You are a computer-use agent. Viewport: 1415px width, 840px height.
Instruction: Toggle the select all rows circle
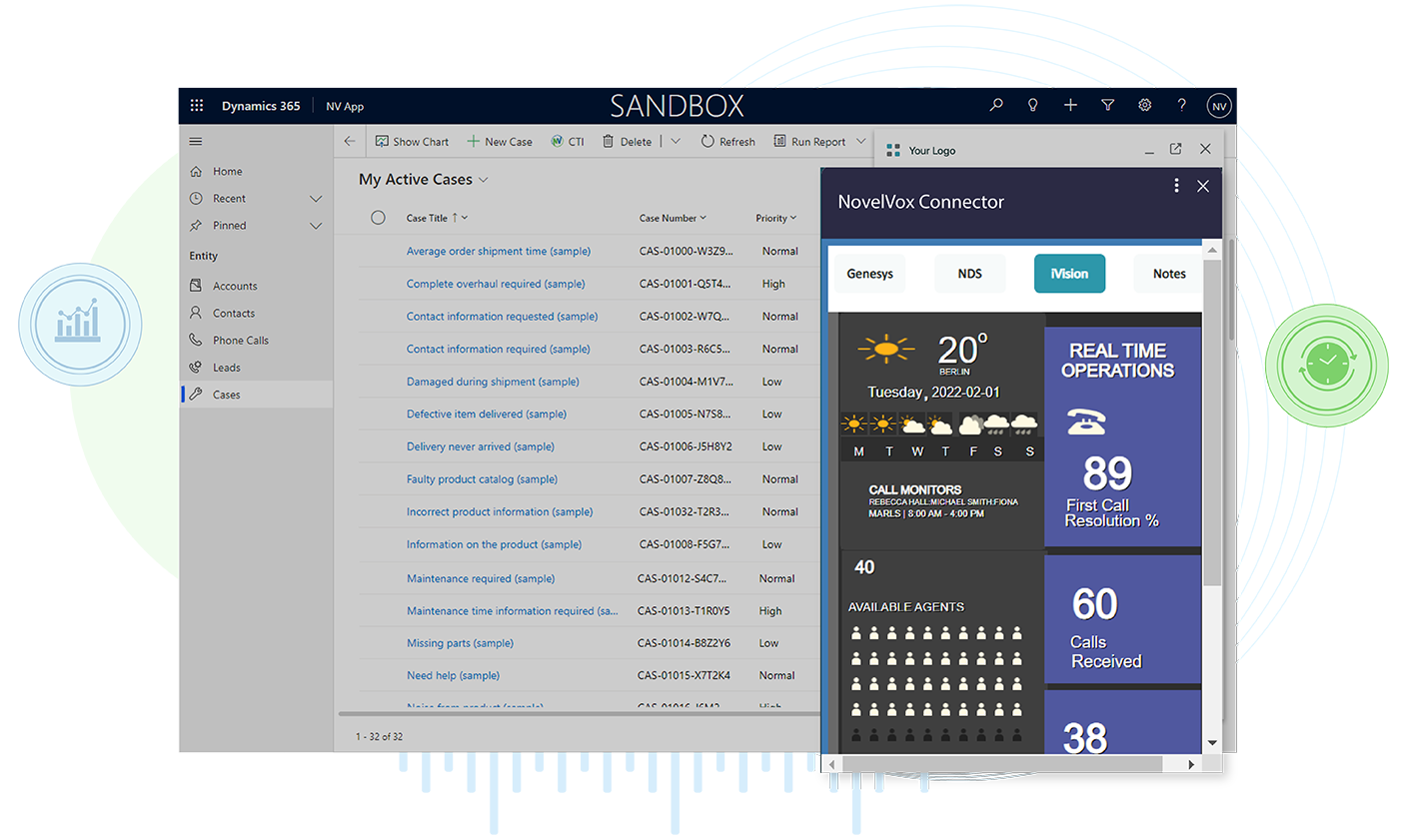click(378, 218)
